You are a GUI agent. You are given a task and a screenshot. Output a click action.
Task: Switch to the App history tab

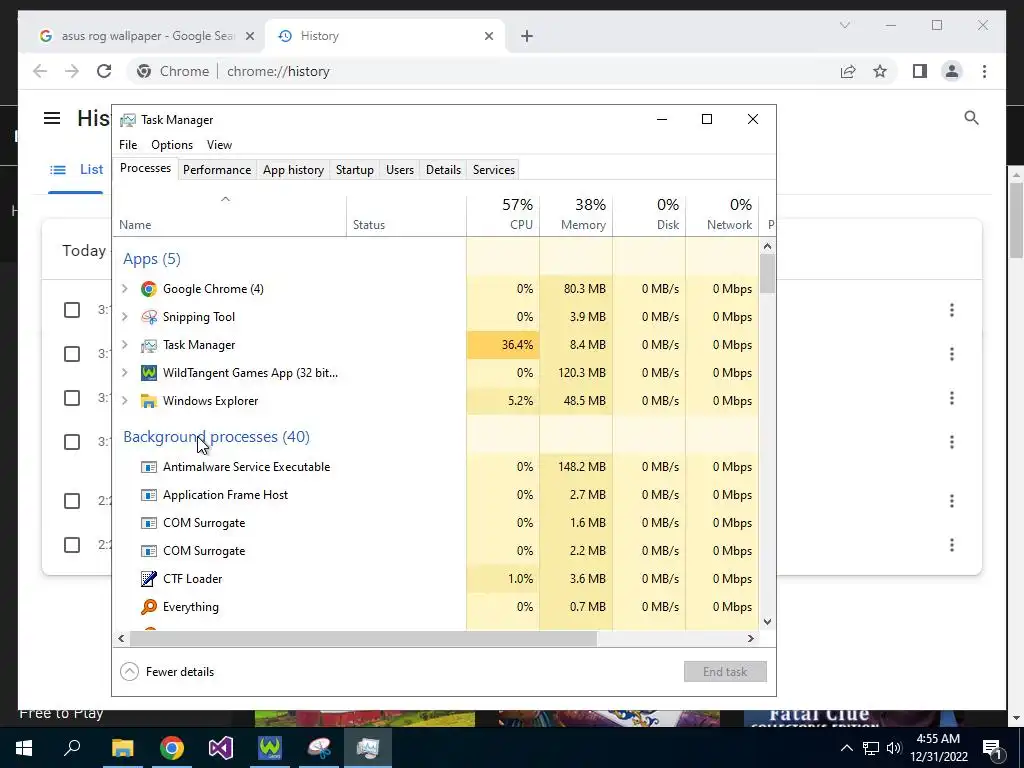(293, 170)
